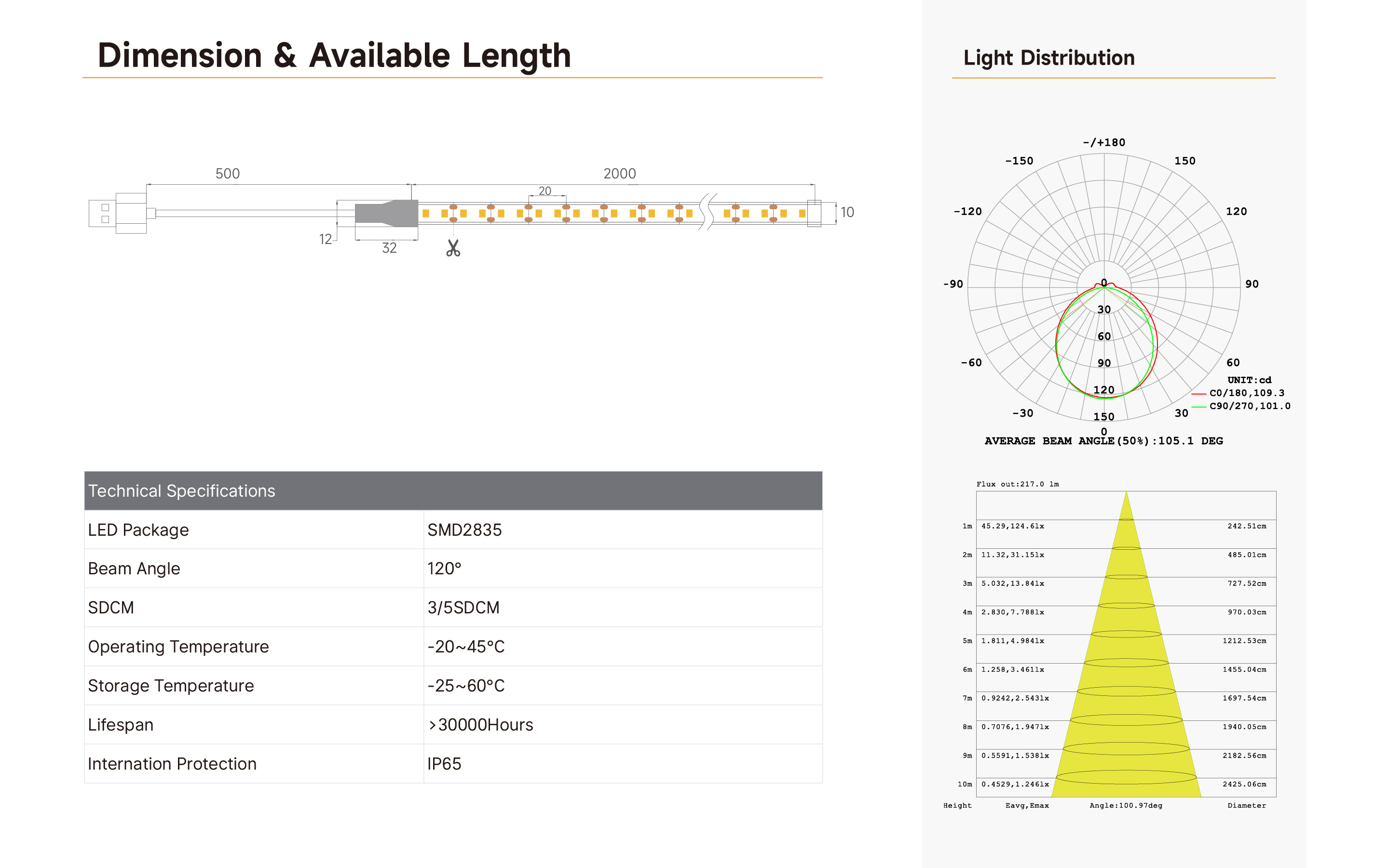Click the 500 cable length label
This screenshot has width=1389, height=868.
pyautogui.click(x=227, y=174)
